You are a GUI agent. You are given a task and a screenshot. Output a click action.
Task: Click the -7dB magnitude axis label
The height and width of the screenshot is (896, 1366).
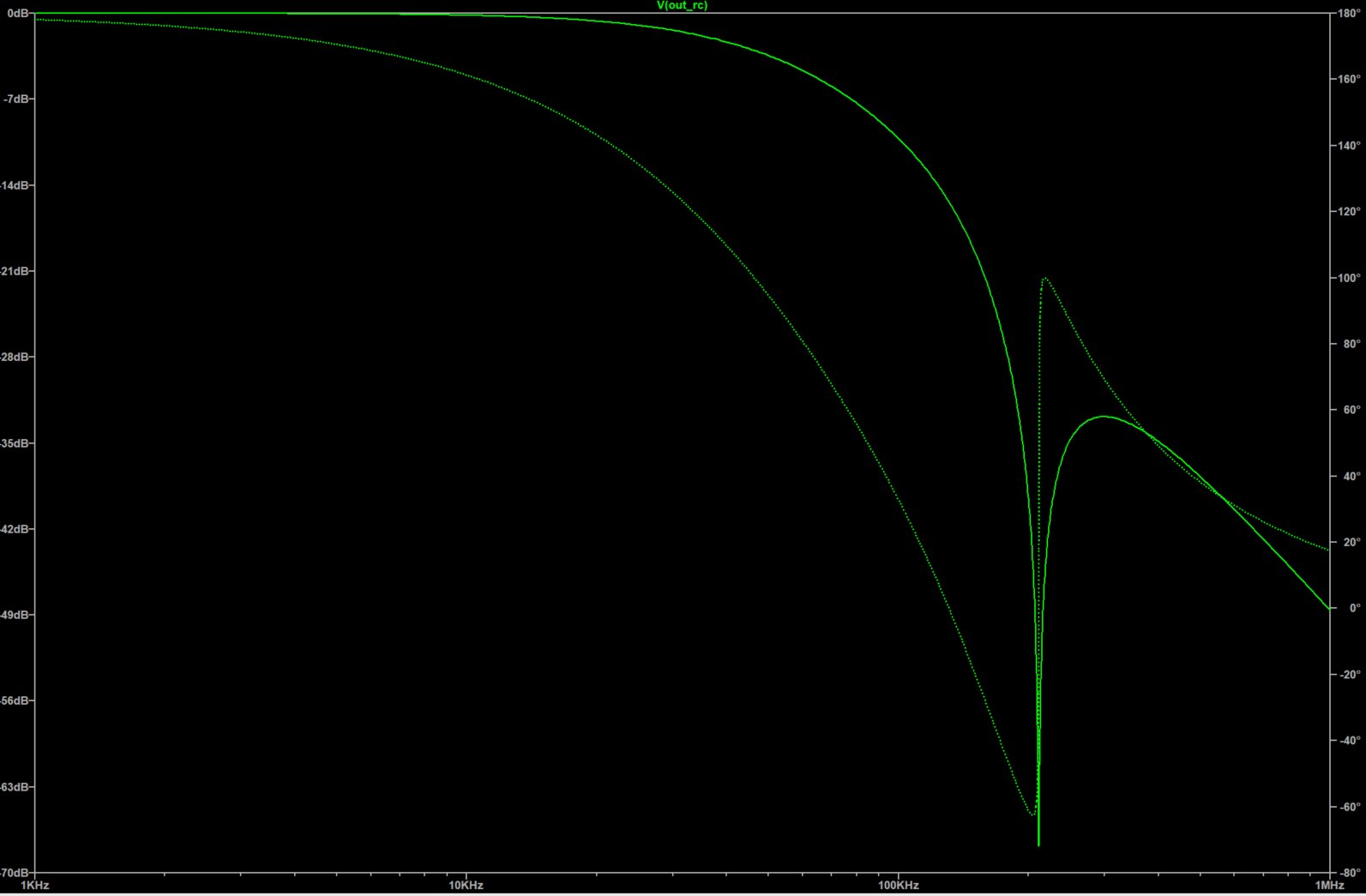(x=17, y=99)
